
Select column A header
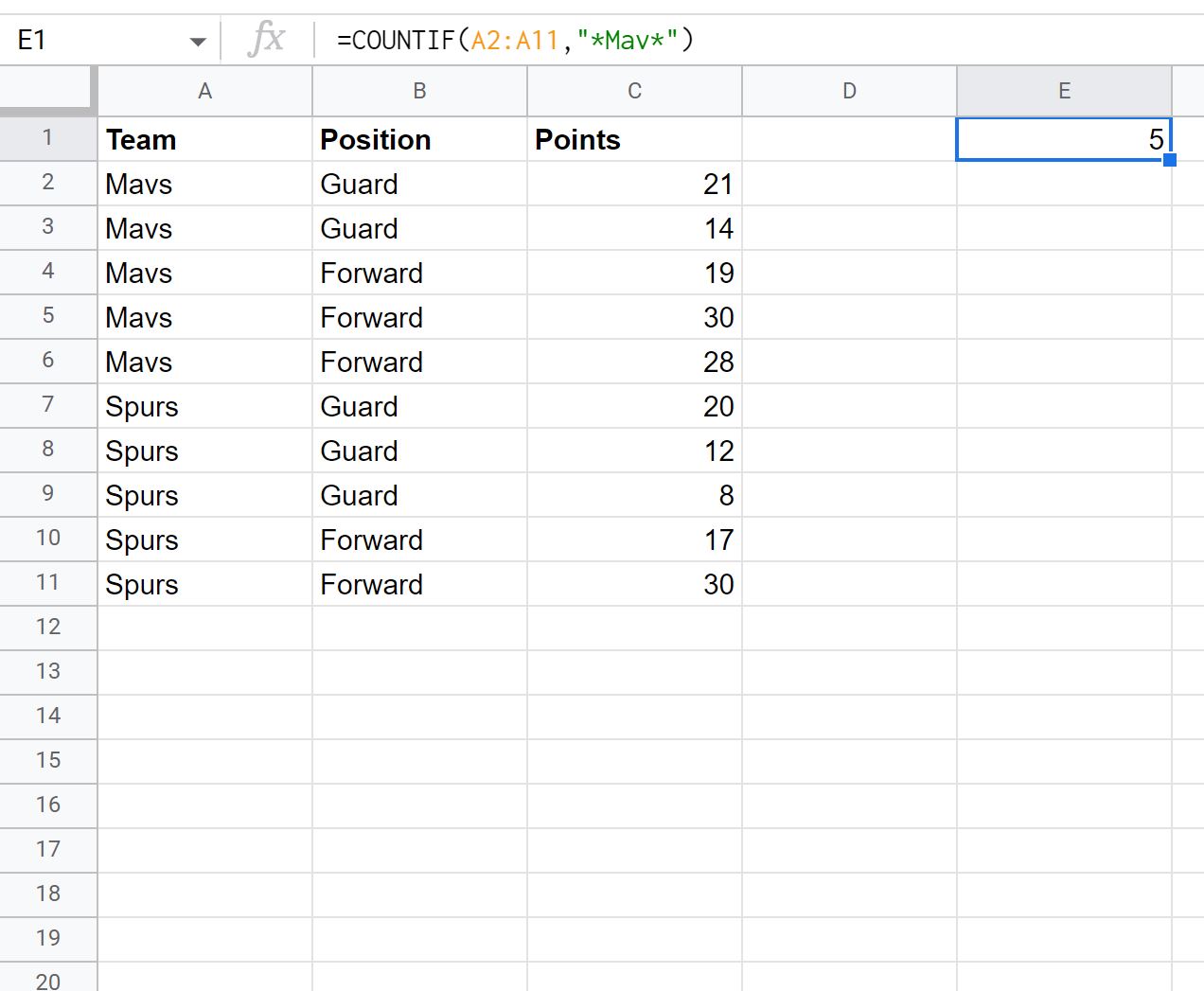204,90
